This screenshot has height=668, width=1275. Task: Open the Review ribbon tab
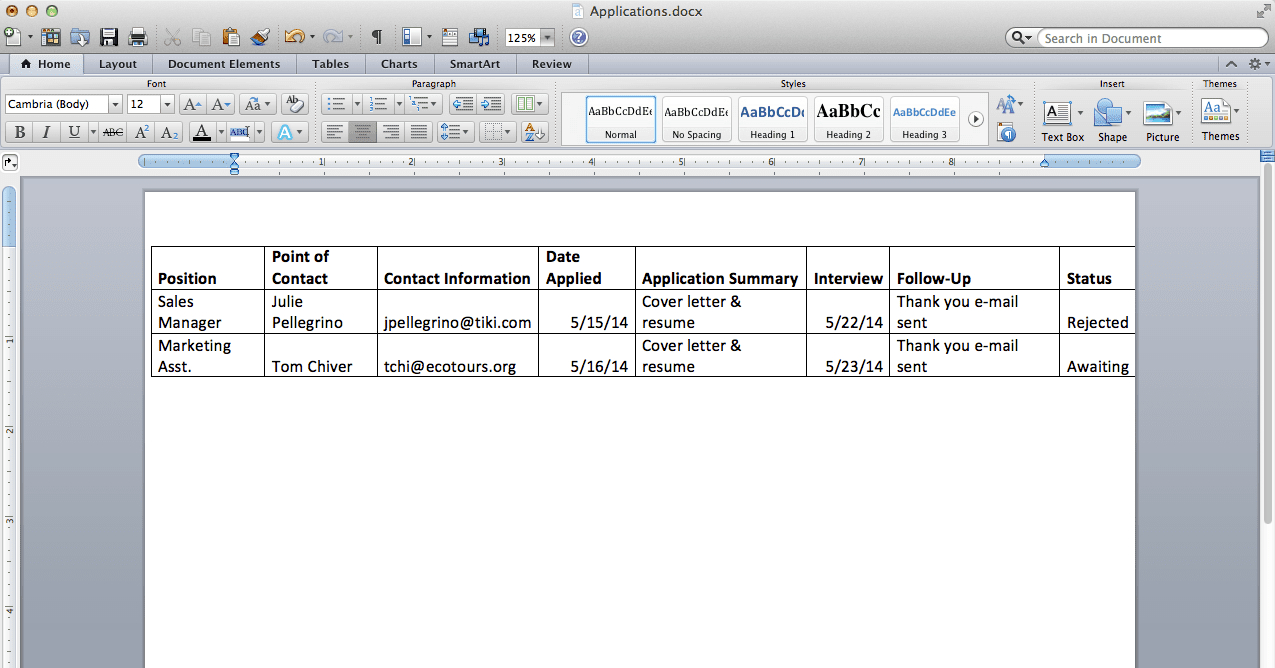(551, 64)
